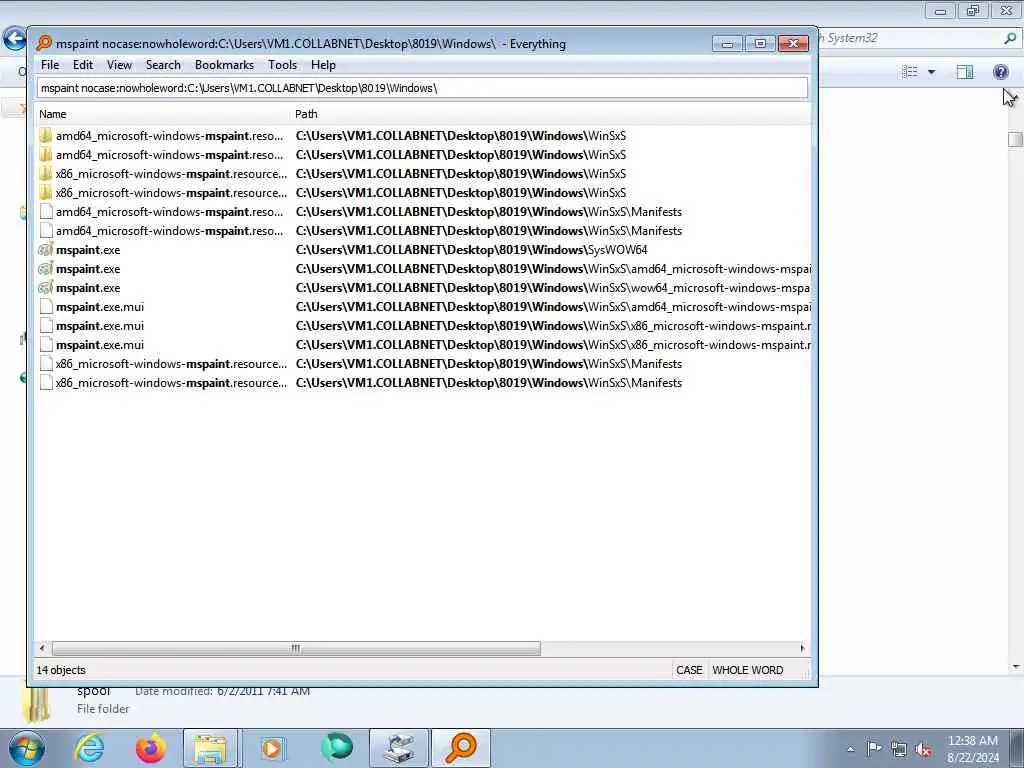Open the View menu
This screenshot has width=1024, height=768.
[x=120, y=65]
